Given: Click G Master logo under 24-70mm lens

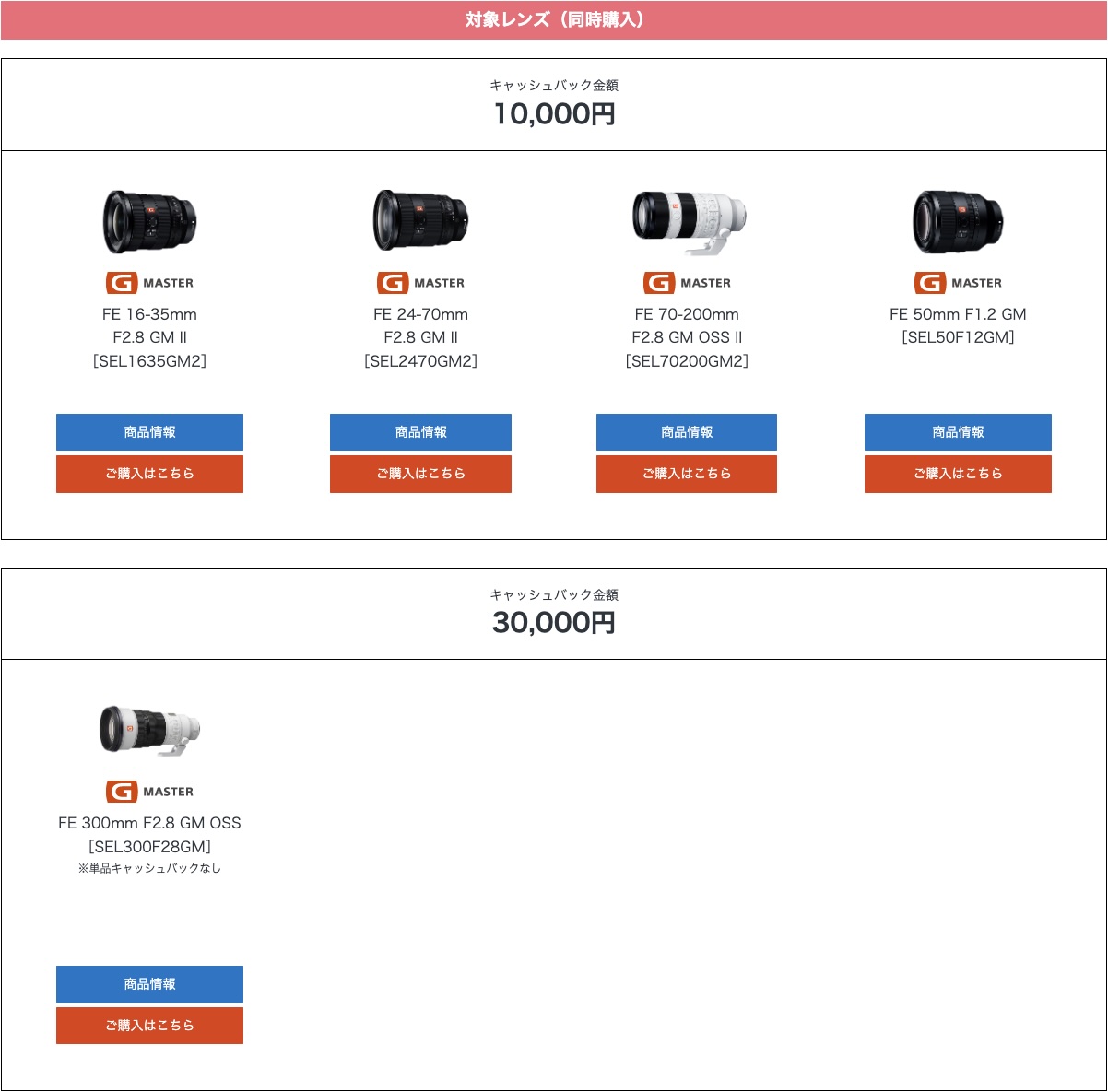Looking at the screenshot, I should coord(420,283).
